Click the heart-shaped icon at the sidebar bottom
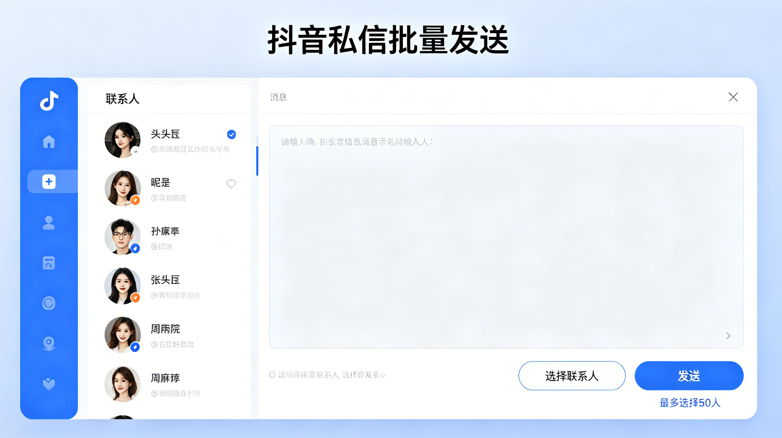This screenshot has width=782, height=438. coord(49,384)
